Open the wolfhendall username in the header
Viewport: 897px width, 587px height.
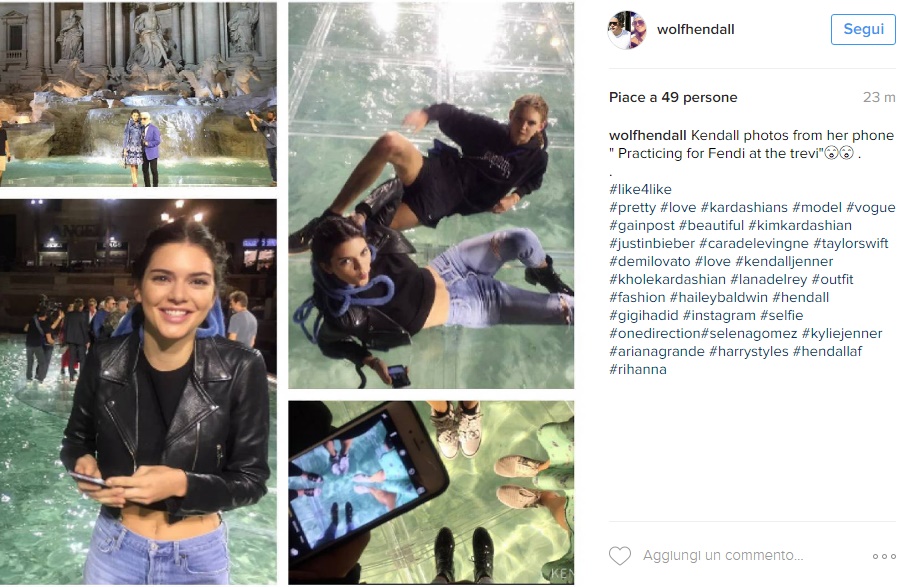point(696,30)
